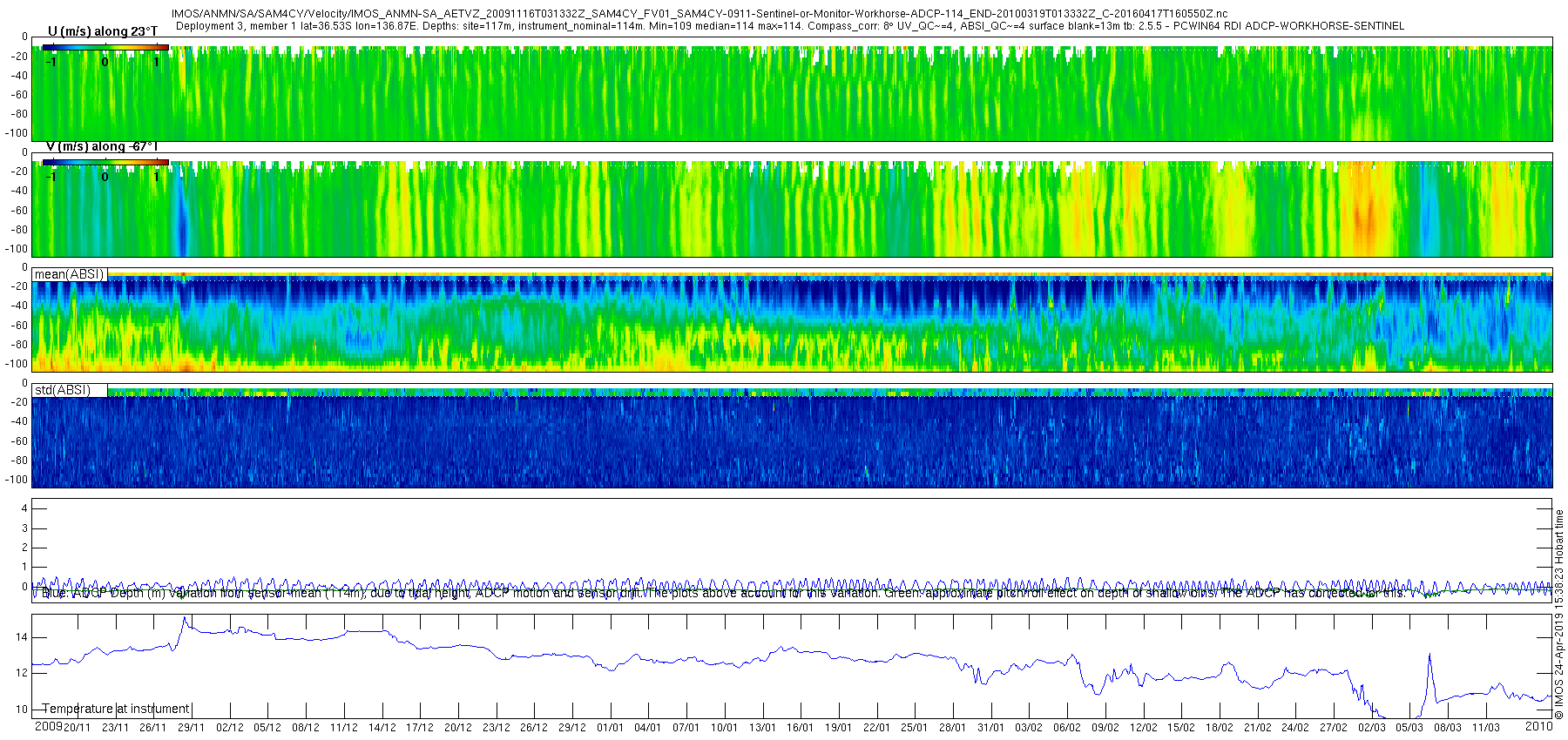1568x740 pixels.
Task: Click "-100" depth label of std(ABSI) panel
Action: (x=16, y=480)
